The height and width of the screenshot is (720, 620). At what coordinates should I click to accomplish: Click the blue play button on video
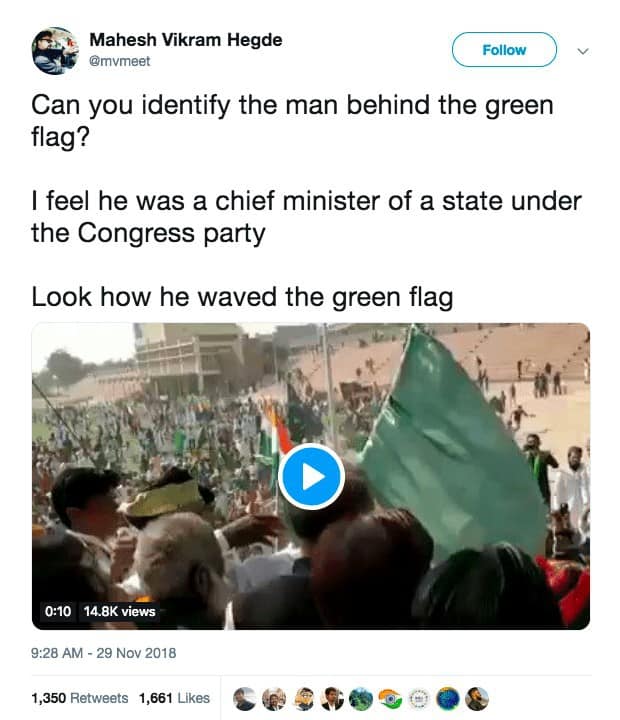click(310, 477)
